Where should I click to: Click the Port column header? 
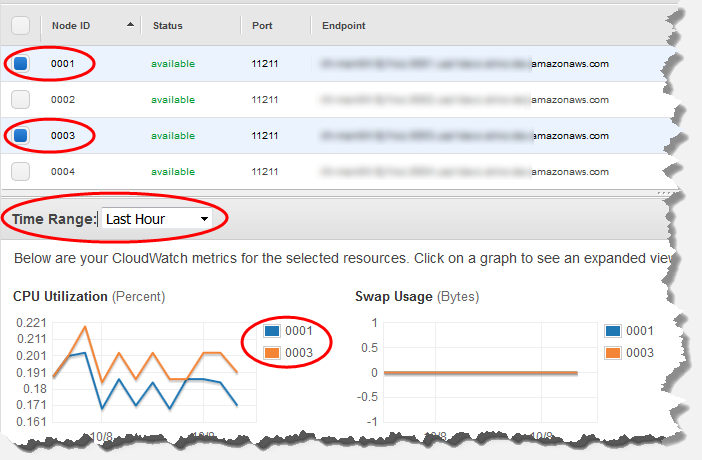pos(262,25)
